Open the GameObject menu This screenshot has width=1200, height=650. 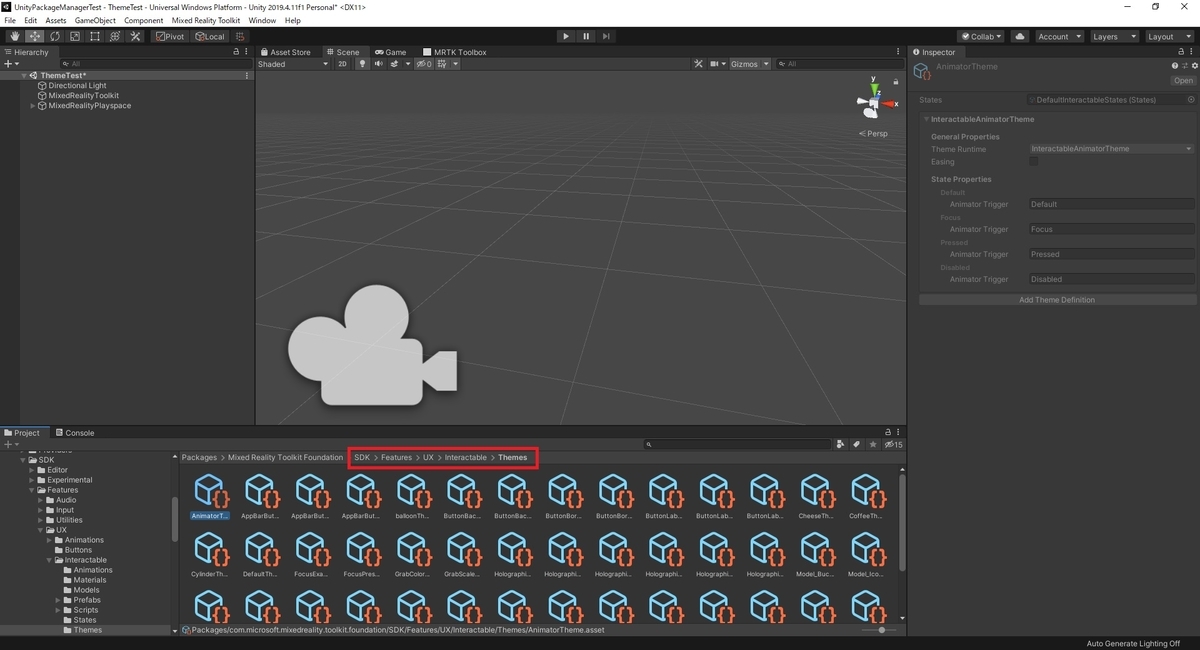(96, 20)
